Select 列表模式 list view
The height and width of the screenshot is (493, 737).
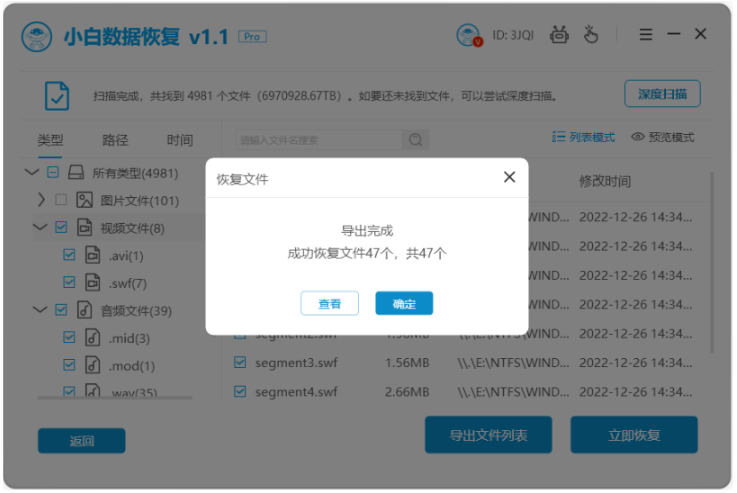(x=583, y=137)
